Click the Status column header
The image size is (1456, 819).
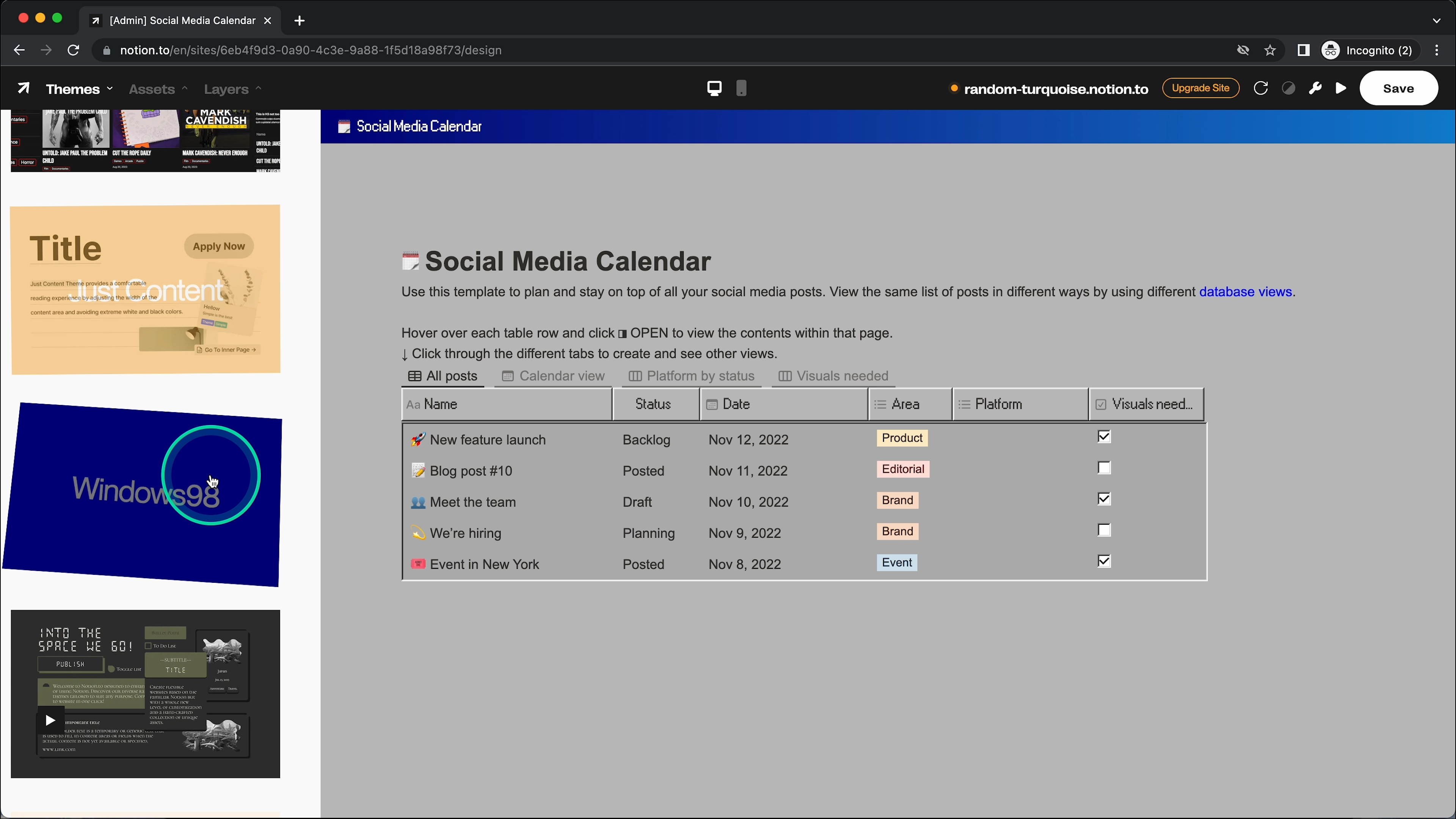[x=656, y=404]
